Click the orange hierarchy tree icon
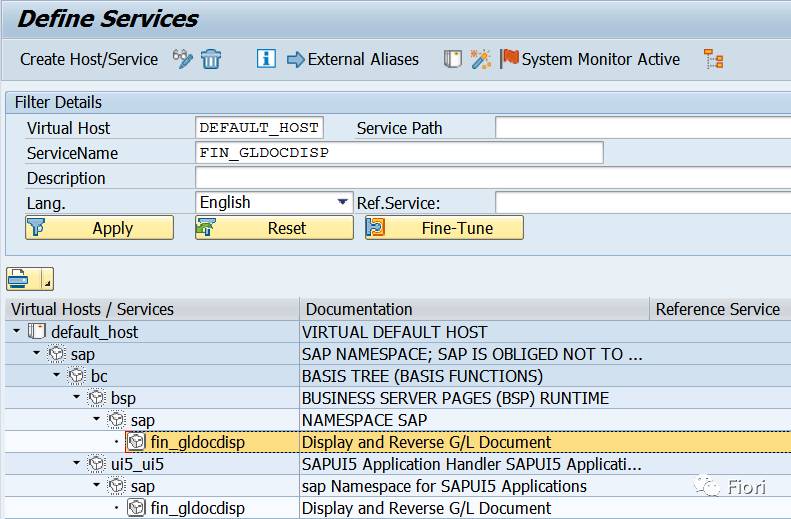 pos(714,59)
